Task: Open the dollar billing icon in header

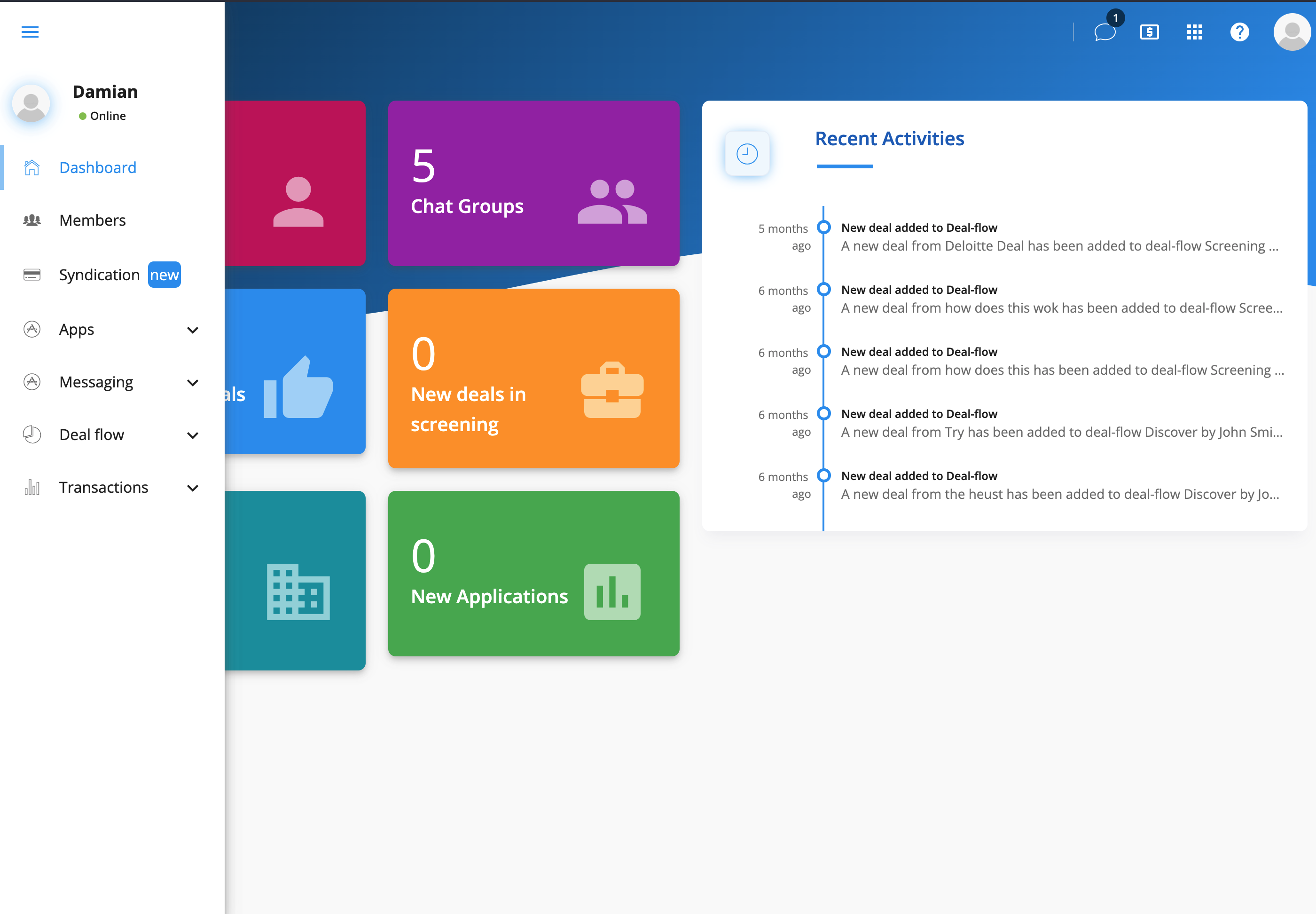Action: point(1150,32)
